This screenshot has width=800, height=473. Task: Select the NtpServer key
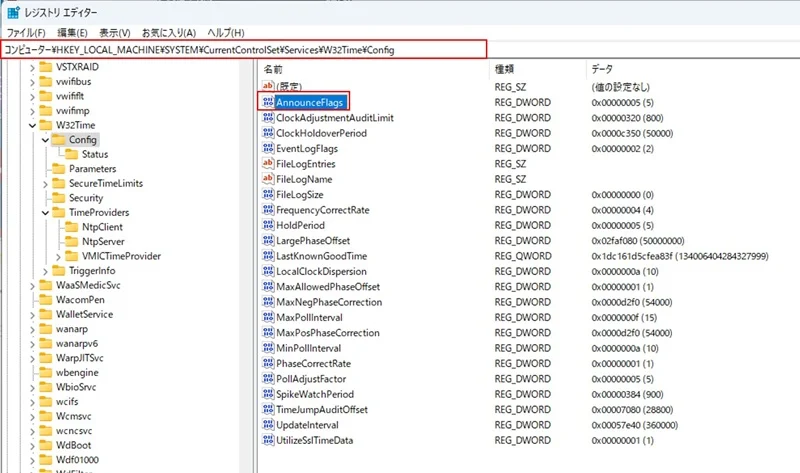tap(103, 242)
